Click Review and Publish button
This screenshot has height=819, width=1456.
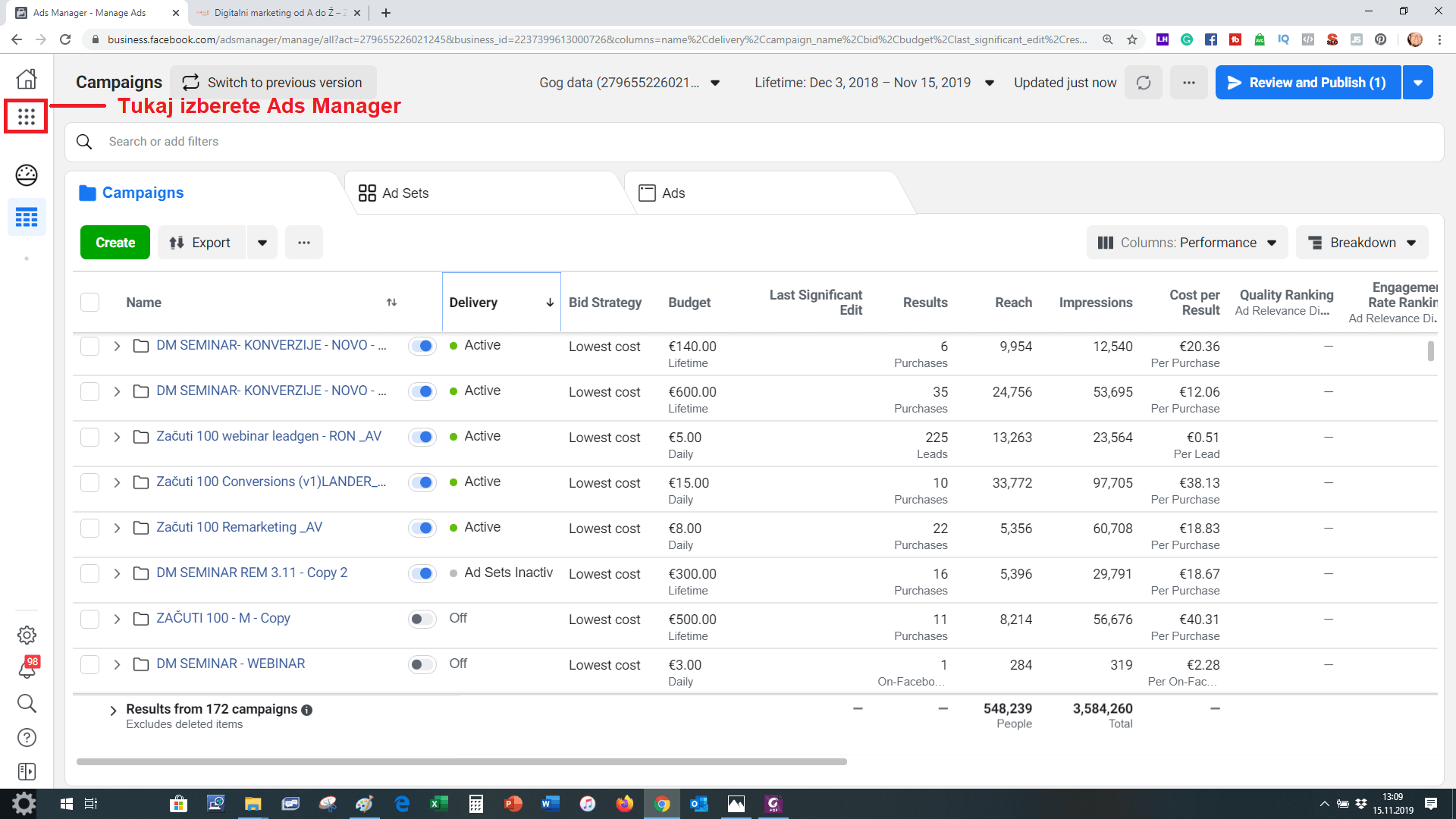pos(1308,83)
